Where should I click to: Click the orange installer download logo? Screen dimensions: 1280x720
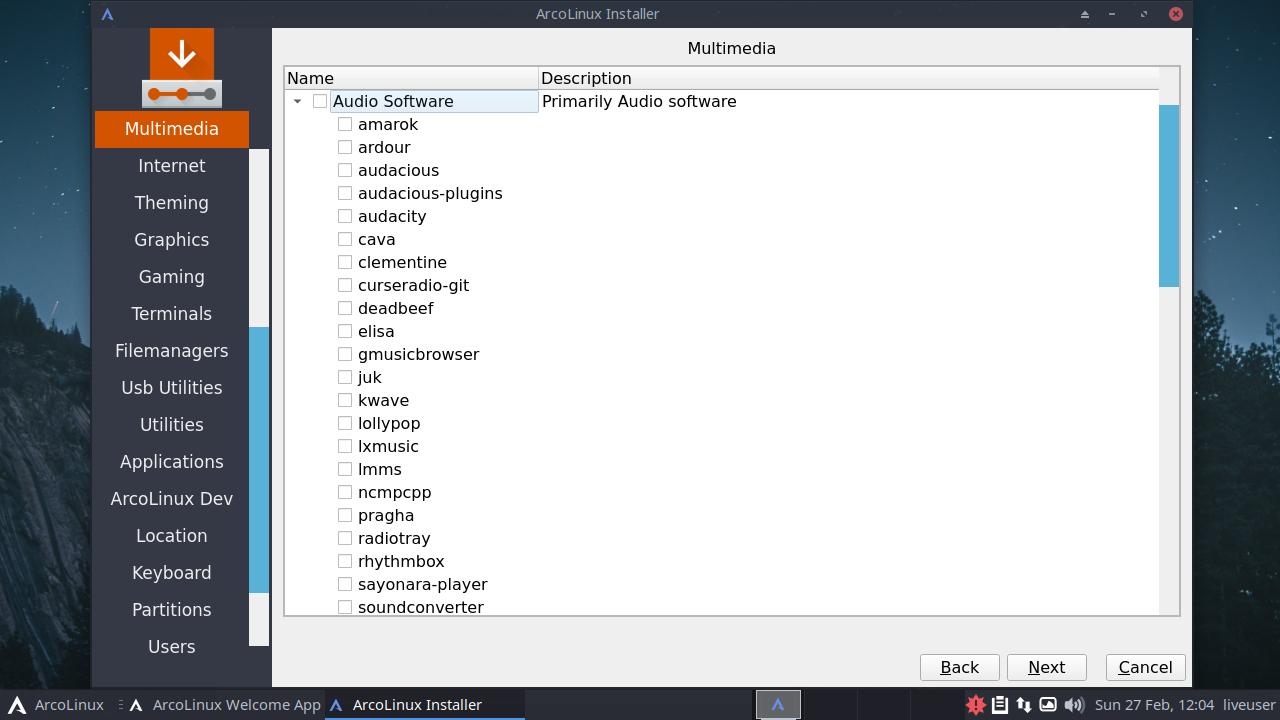182,68
